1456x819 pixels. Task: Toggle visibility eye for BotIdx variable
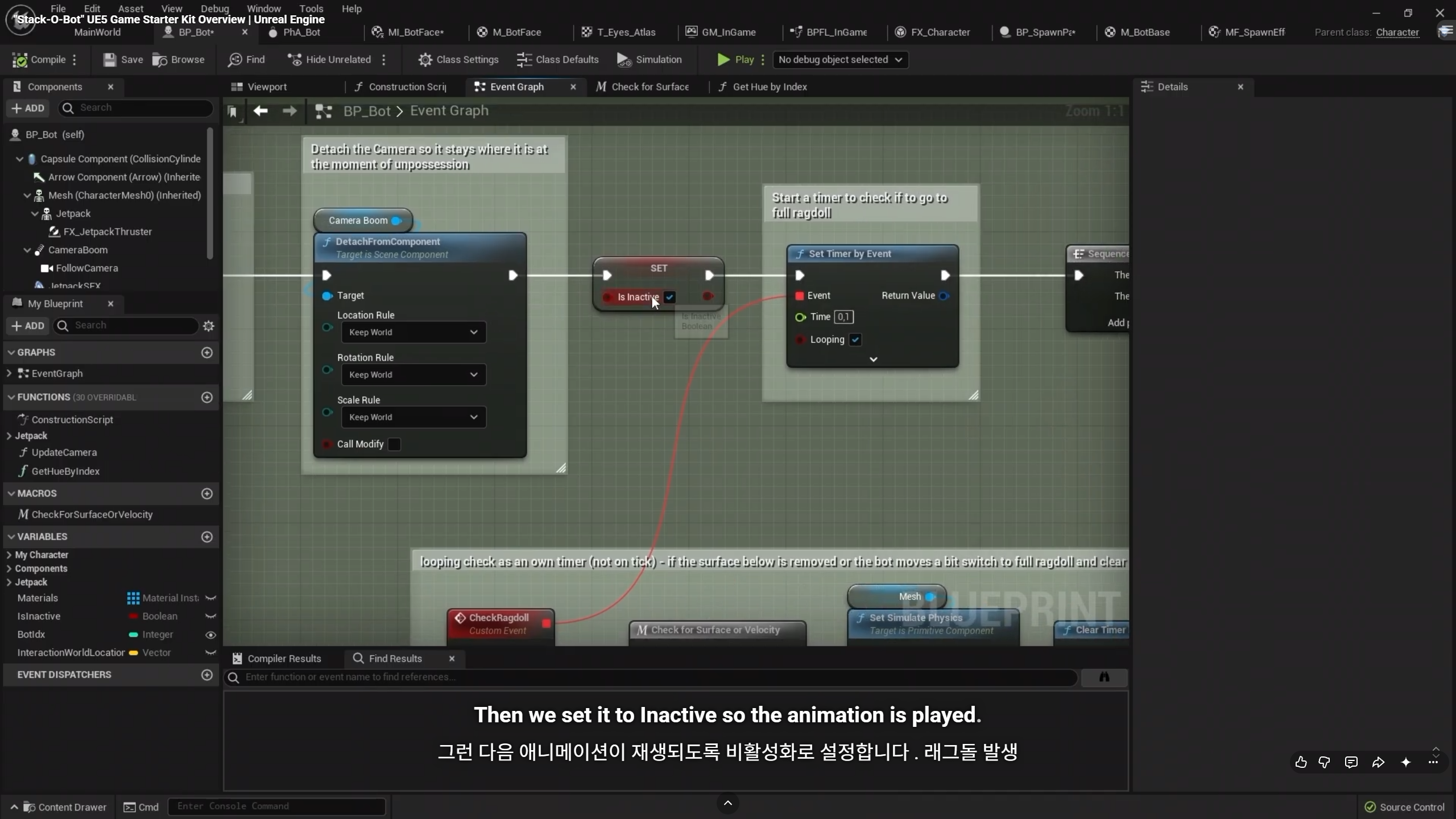coord(210,635)
